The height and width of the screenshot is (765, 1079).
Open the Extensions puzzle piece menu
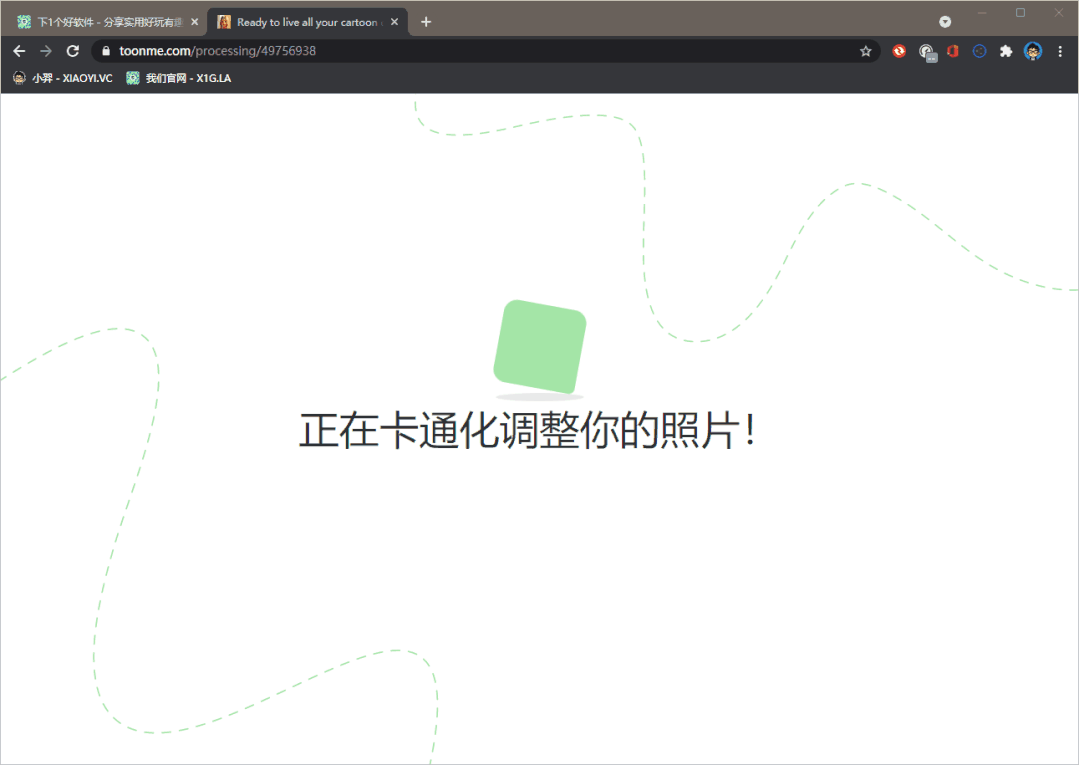click(1006, 51)
